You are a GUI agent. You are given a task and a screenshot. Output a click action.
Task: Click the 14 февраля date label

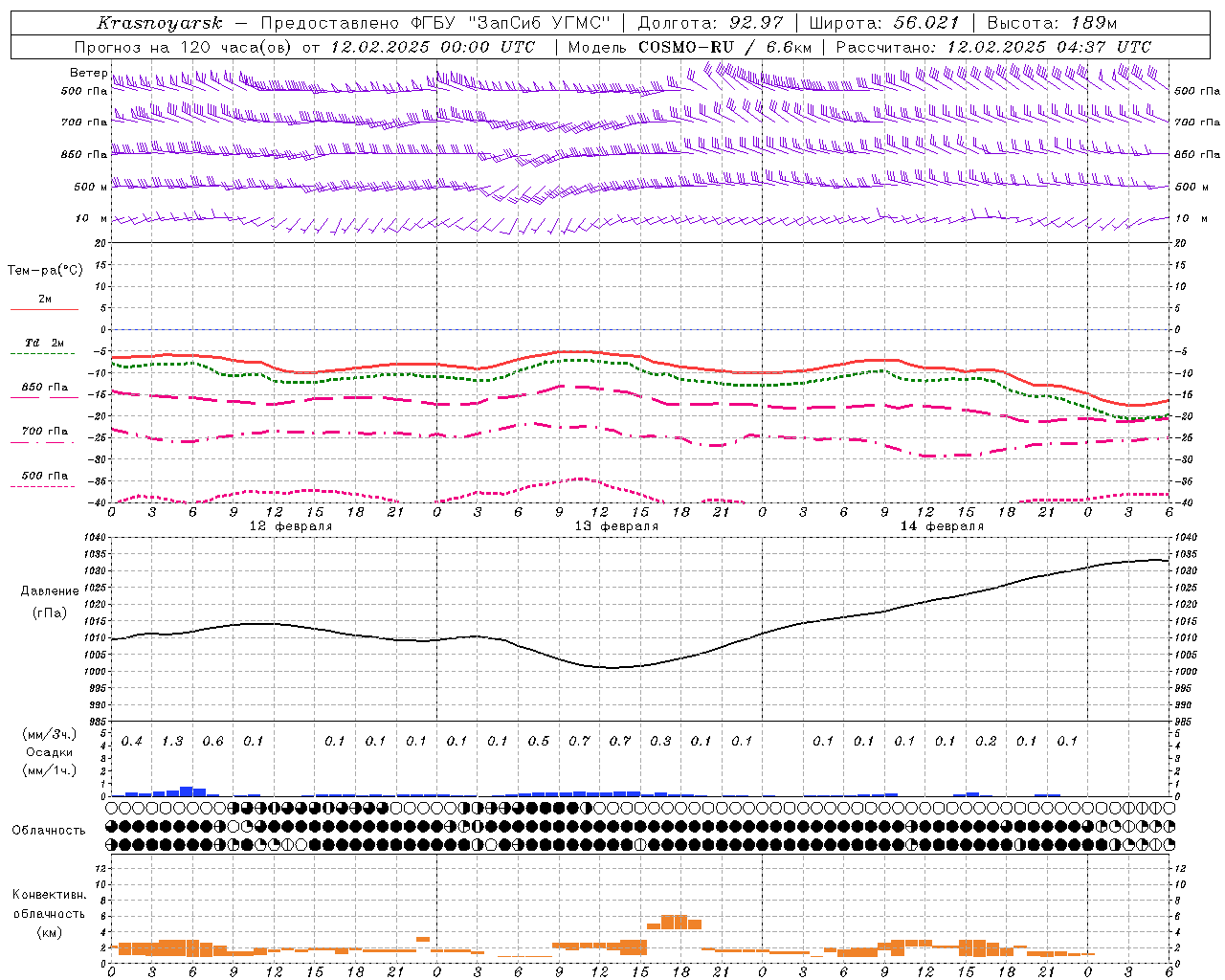[x=942, y=526]
